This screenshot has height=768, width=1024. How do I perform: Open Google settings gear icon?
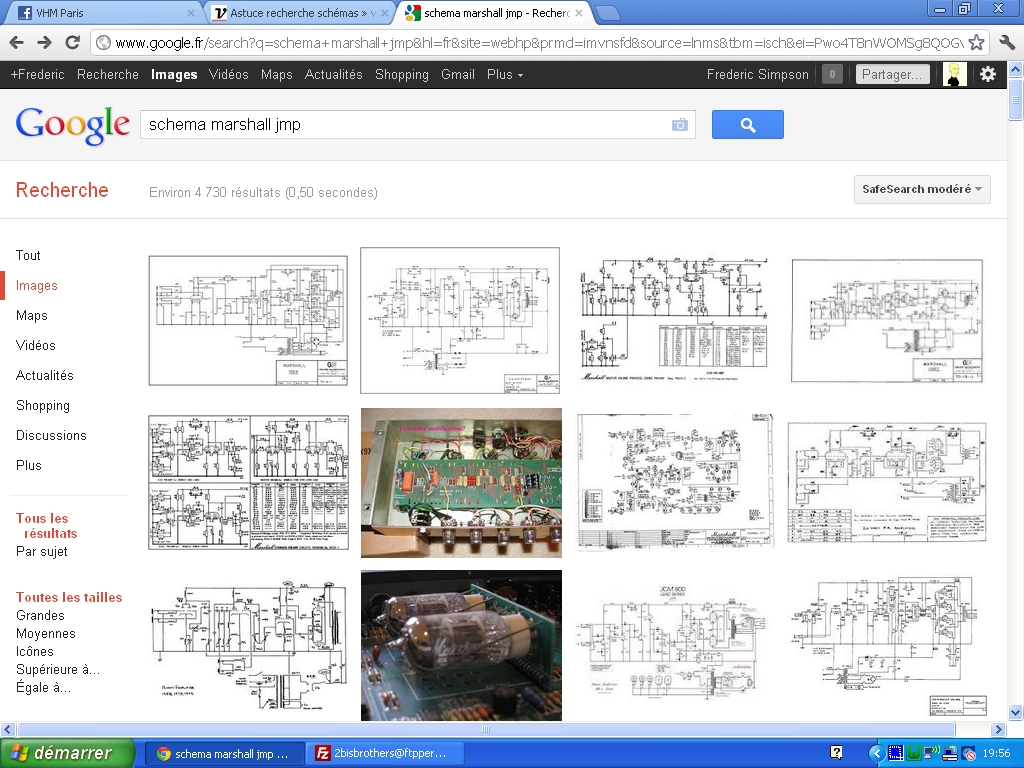[987, 74]
